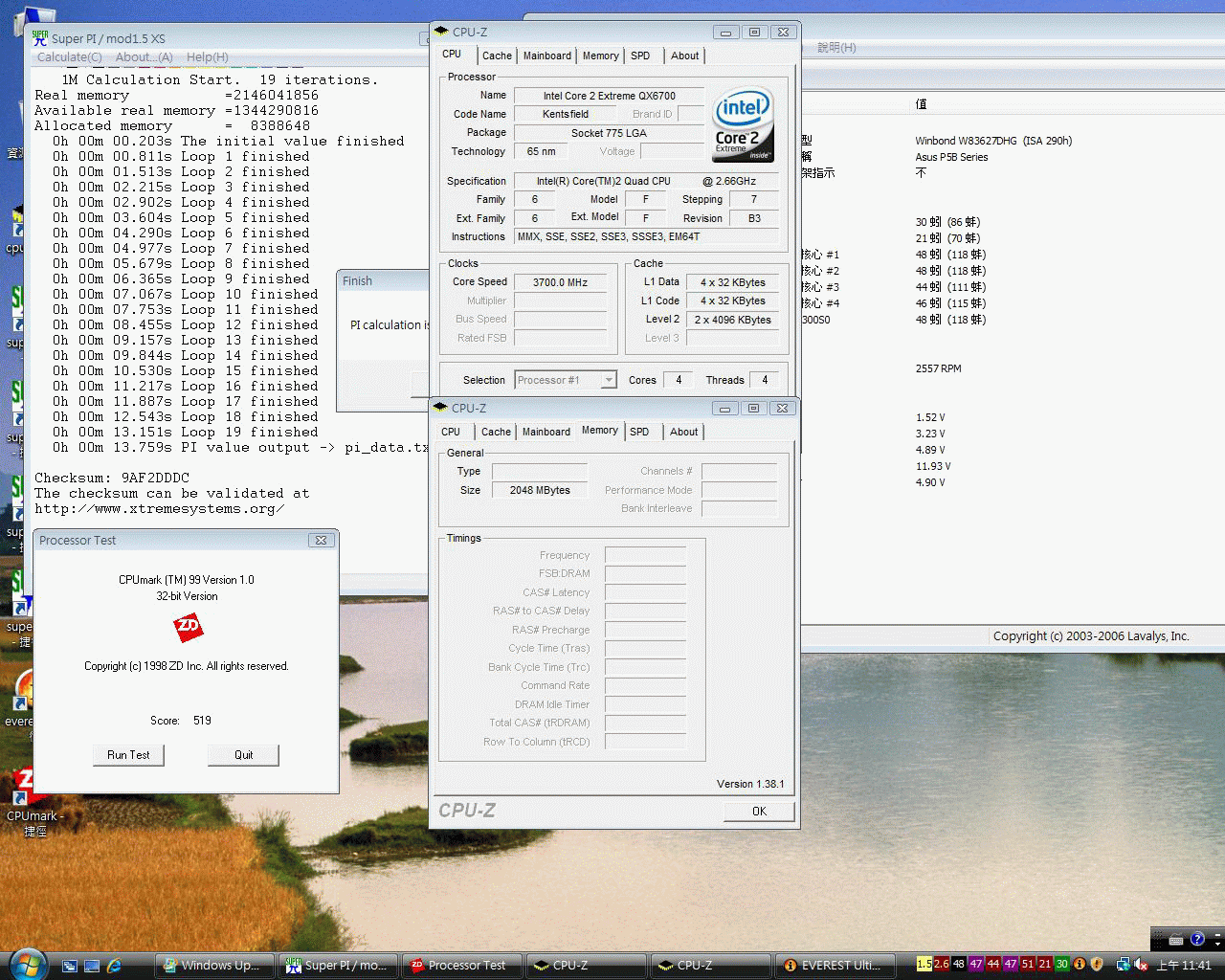Click the language bar help icon
Image resolution: width=1225 pixels, height=980 pixels.
tap(1196, 939)
